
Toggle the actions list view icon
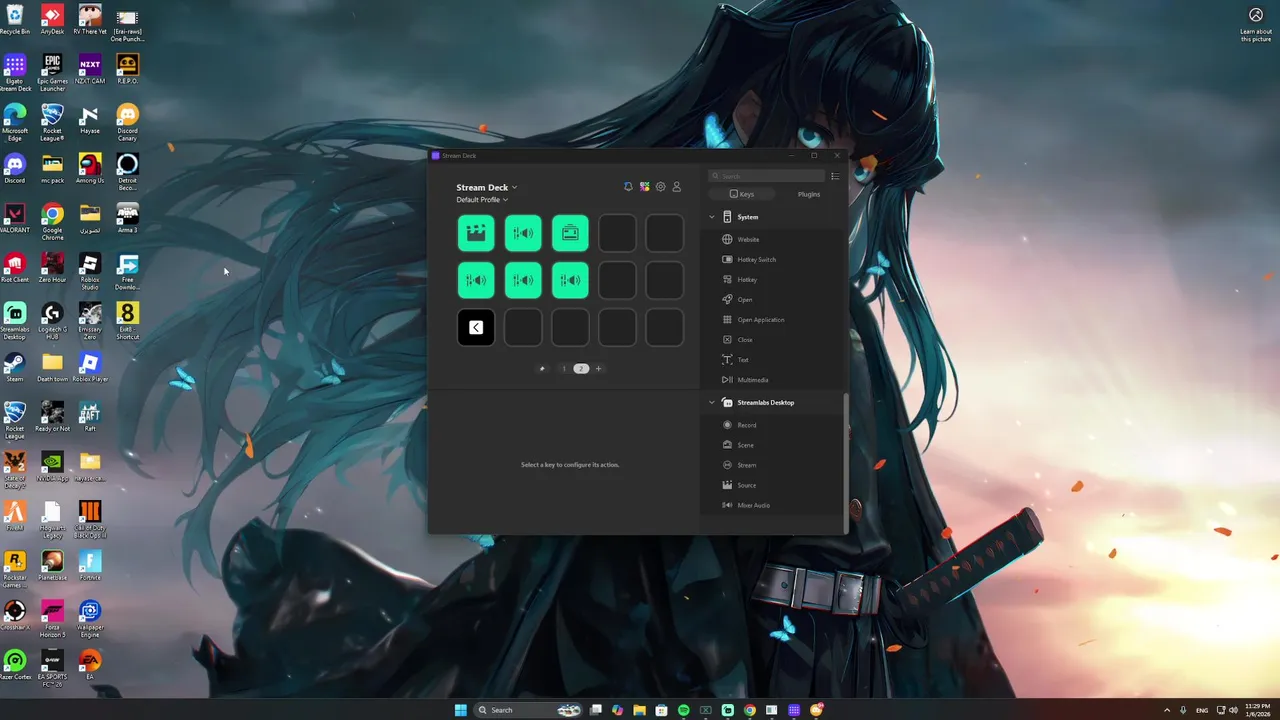tap(835, 176)
